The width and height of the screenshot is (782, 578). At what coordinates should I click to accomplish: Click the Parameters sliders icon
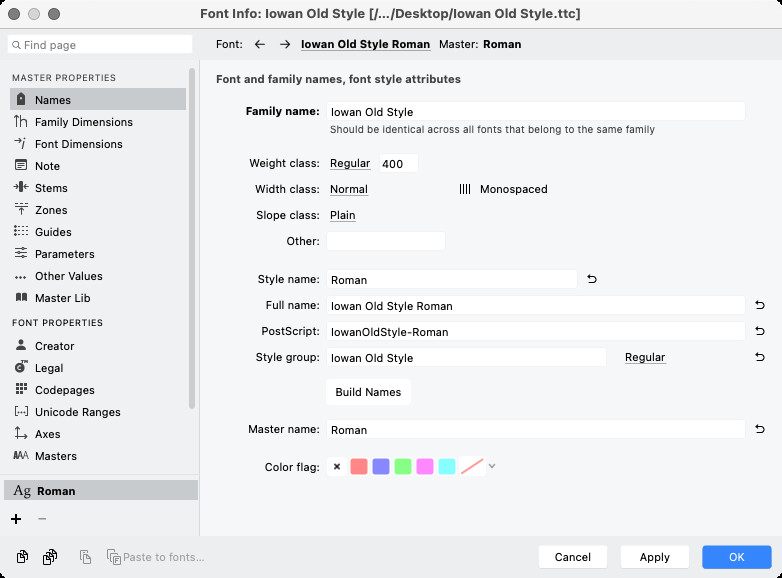tap(21, 253)
